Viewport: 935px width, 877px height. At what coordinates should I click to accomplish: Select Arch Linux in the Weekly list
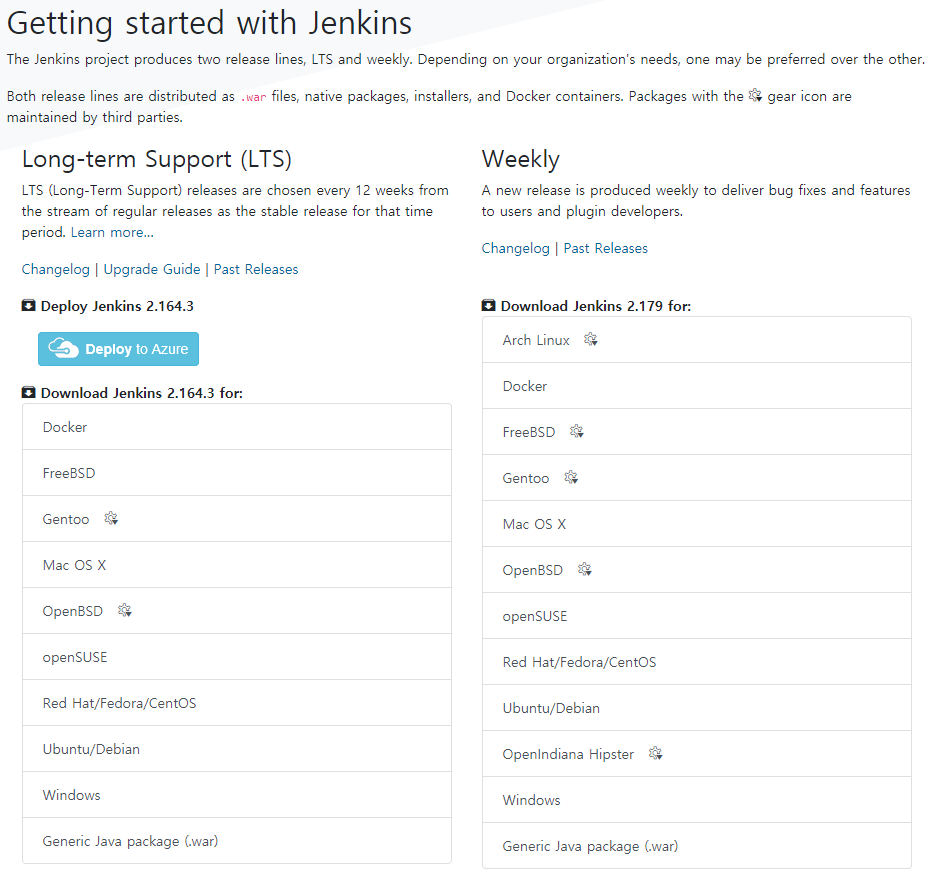point(697,340)
